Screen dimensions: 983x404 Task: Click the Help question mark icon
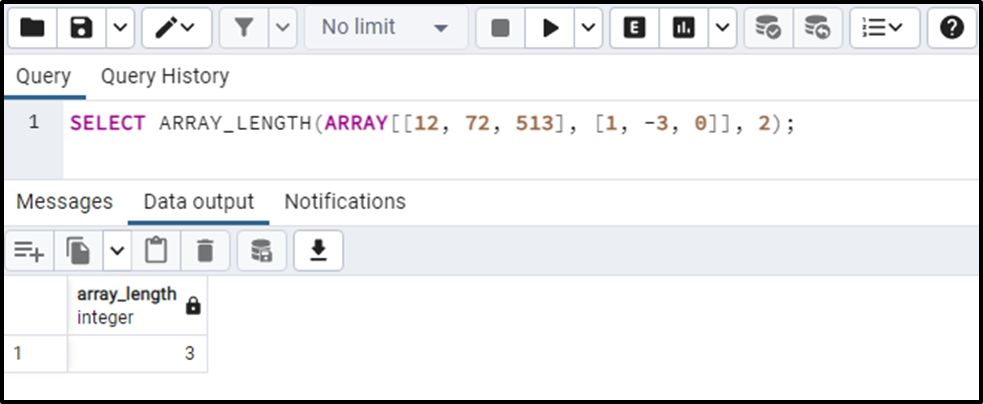tap(952, 28)
